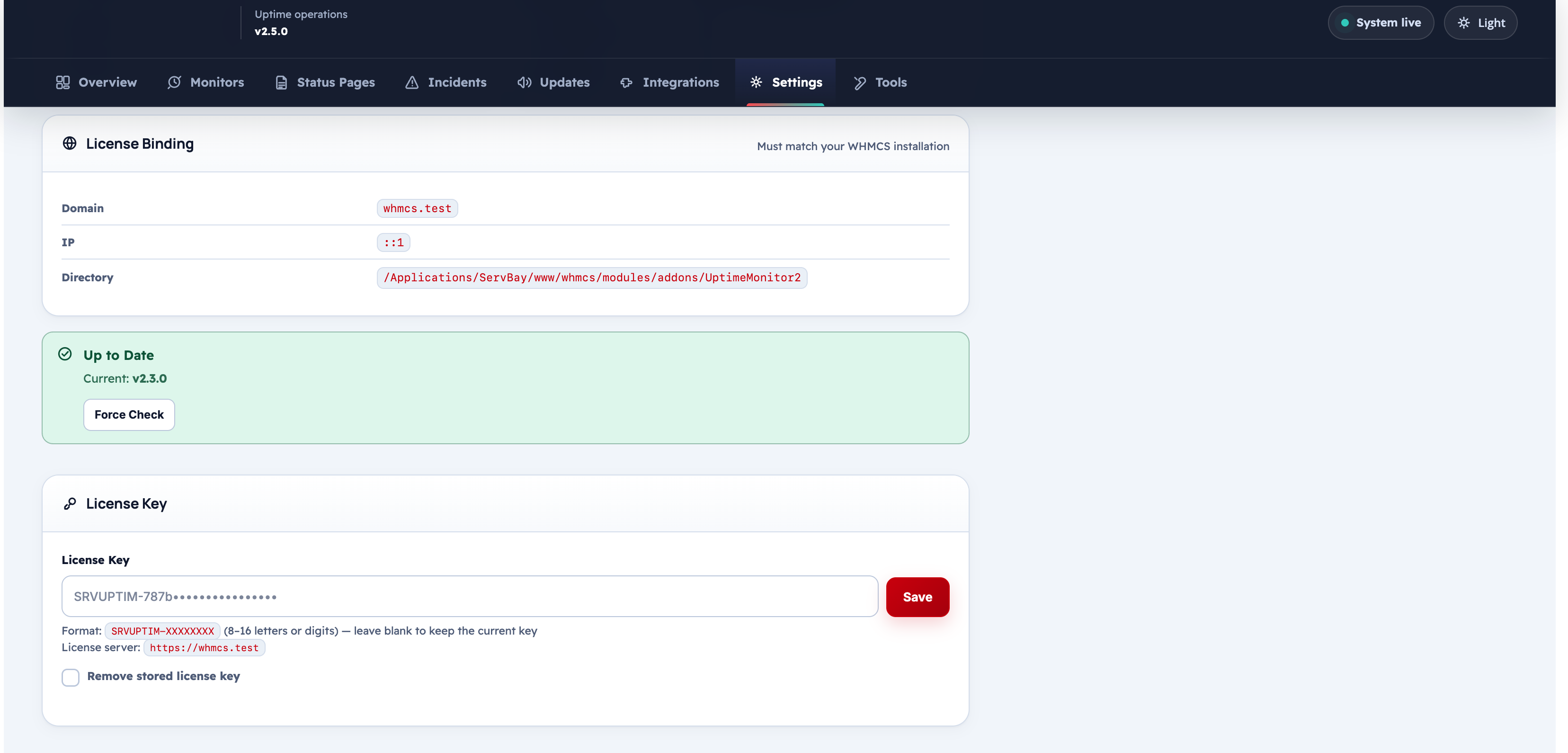Click the Directory row label
The image size is (1568, 753).
87,277
